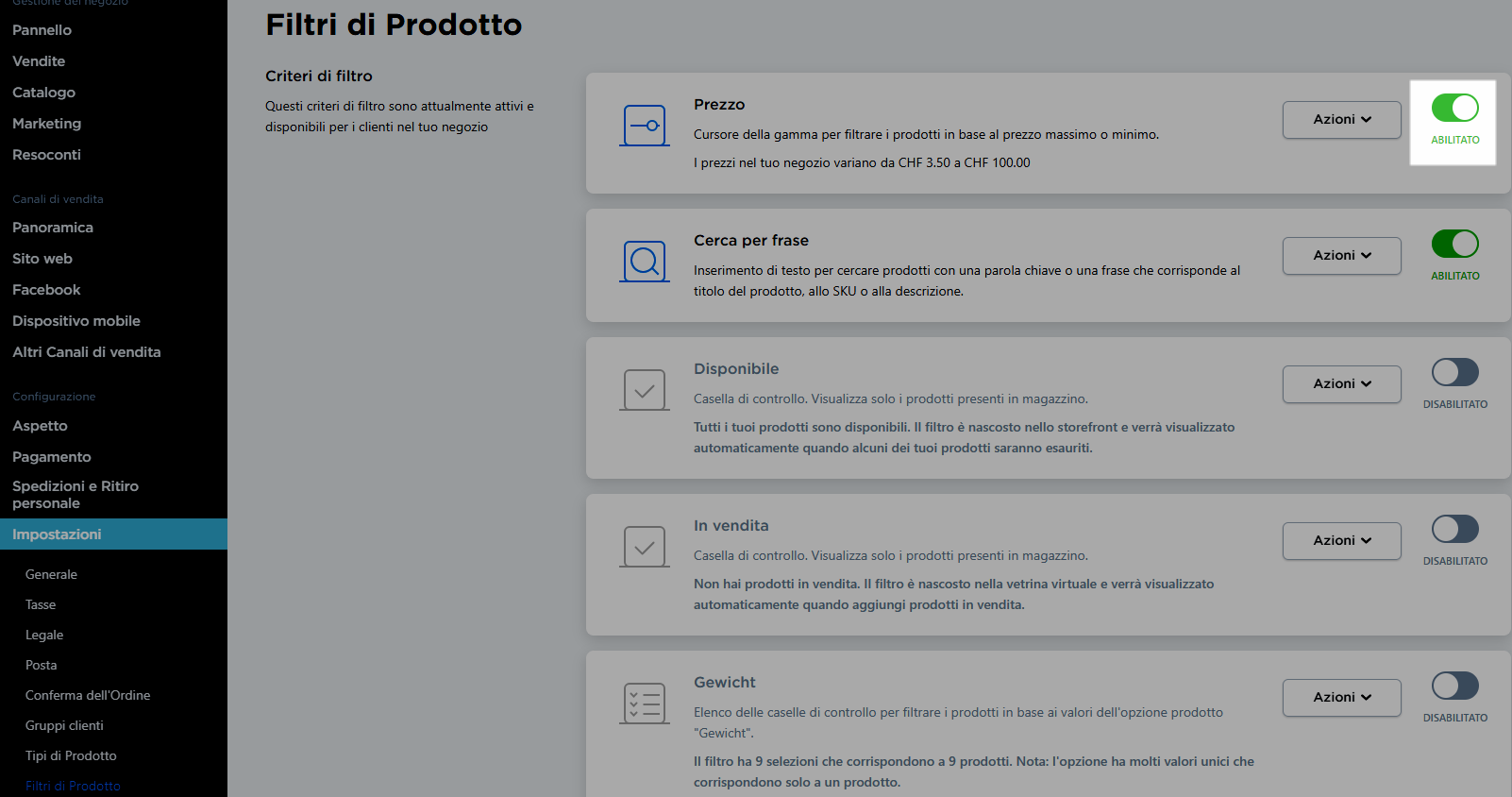Disable the Prezzo filter toggle
The image size is (1512, 797).
pyautogui.click(x=1454, y=108)
